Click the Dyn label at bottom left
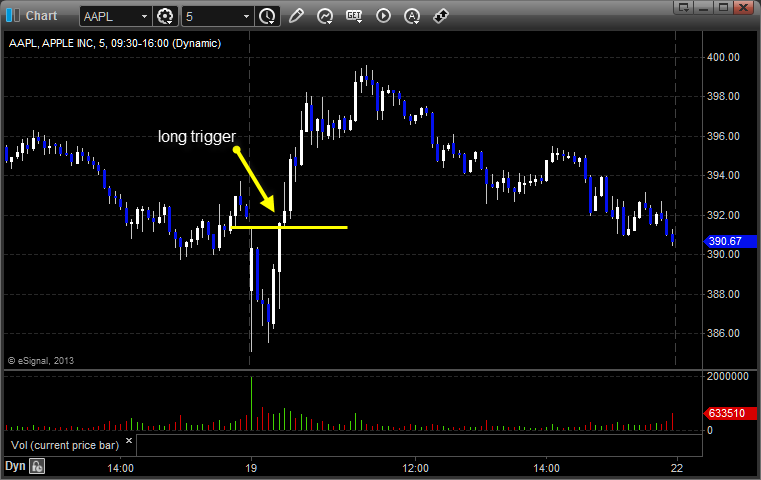The image size is (761, 480). pyautogui.click(x=15, y=466)
